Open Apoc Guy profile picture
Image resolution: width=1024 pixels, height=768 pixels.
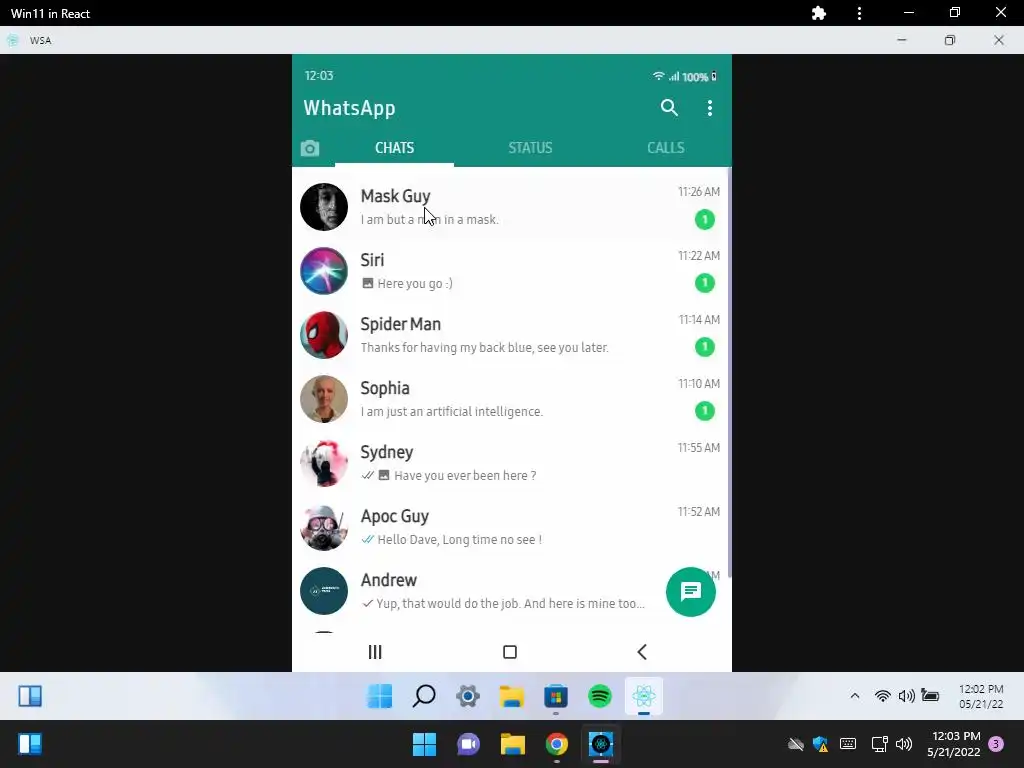tap(324, 527)
